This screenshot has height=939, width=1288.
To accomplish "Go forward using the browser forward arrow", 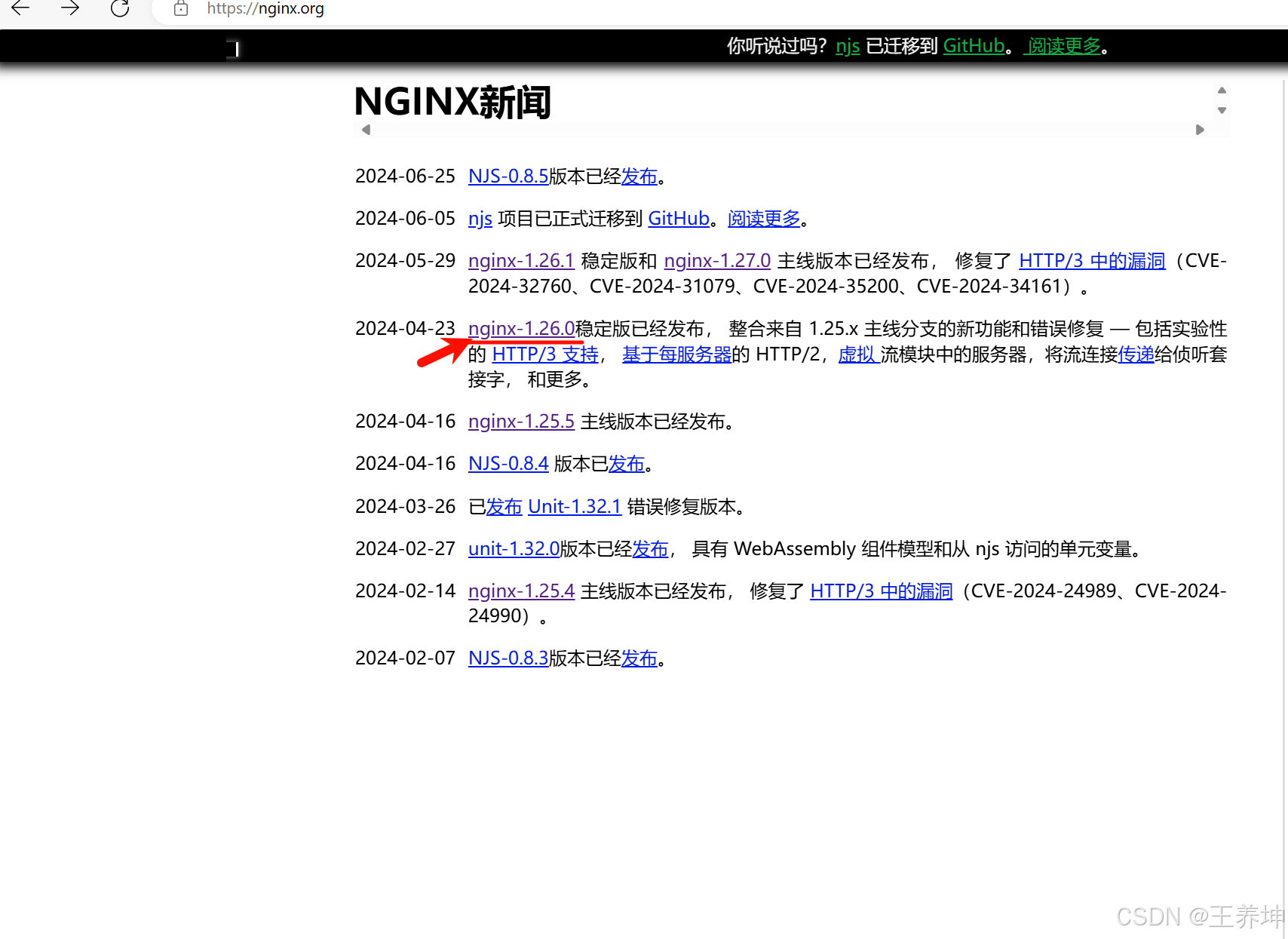I will coord(70,8).
